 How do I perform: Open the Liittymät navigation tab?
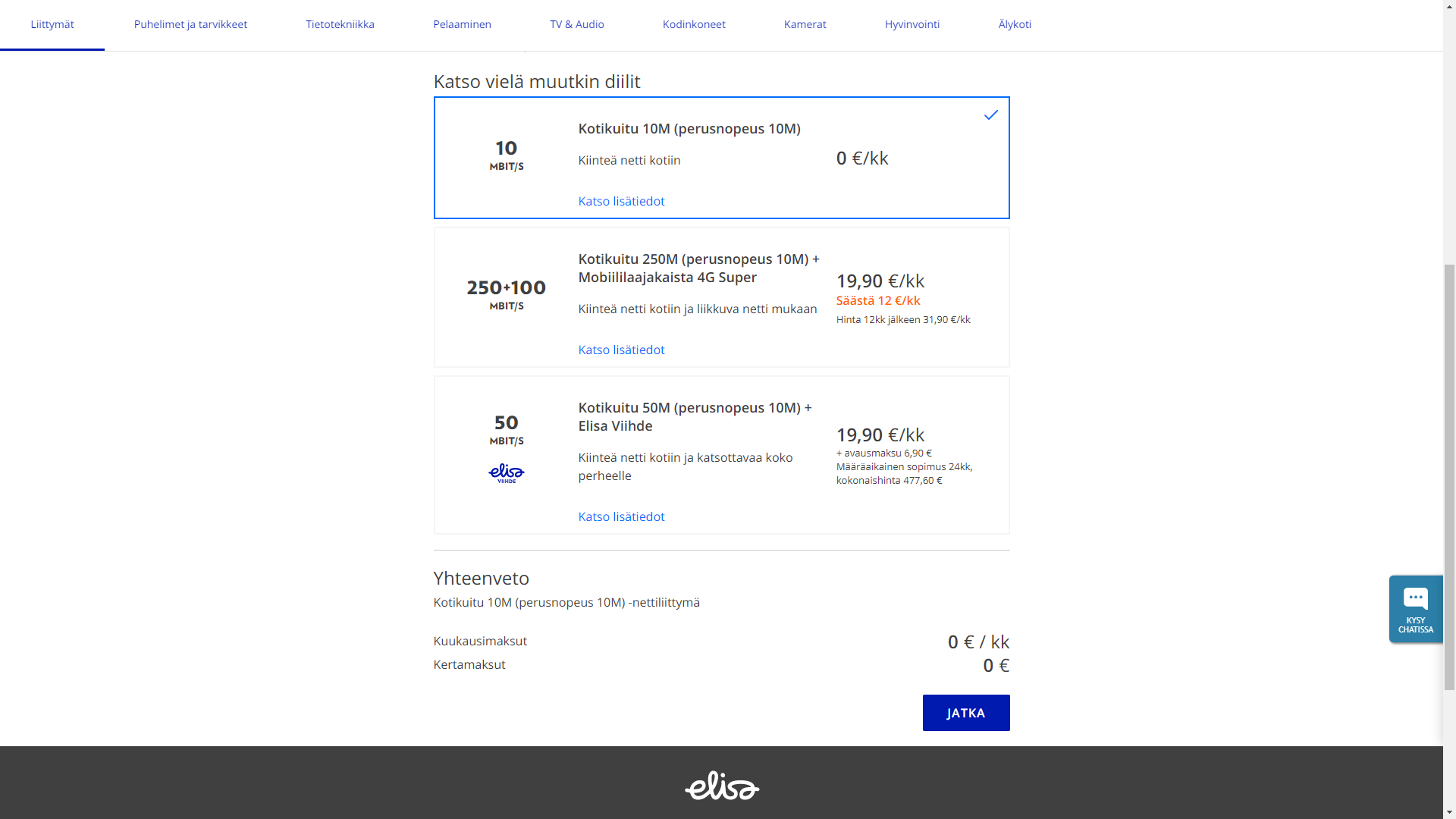(52, 24)
